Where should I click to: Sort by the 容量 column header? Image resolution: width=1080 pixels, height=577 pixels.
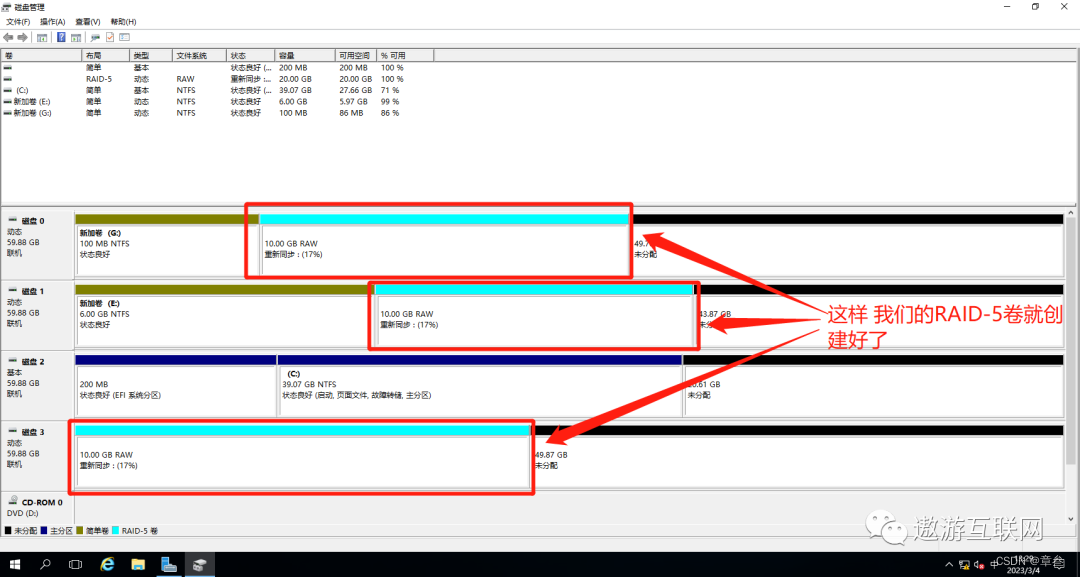(304, 55)
